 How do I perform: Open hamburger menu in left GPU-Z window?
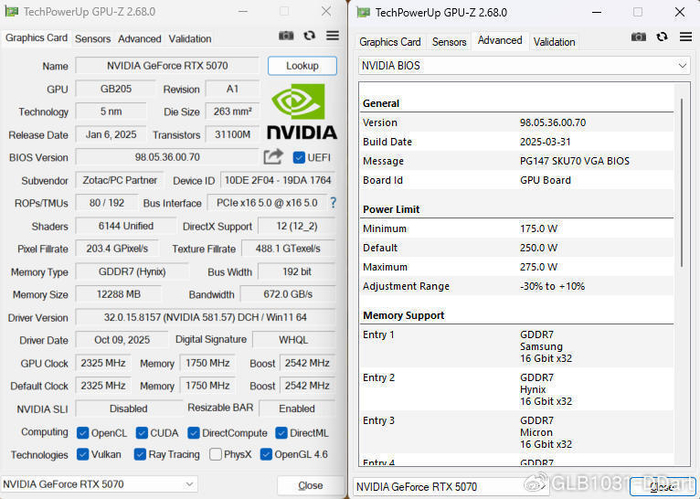click(x=333, y=36)
